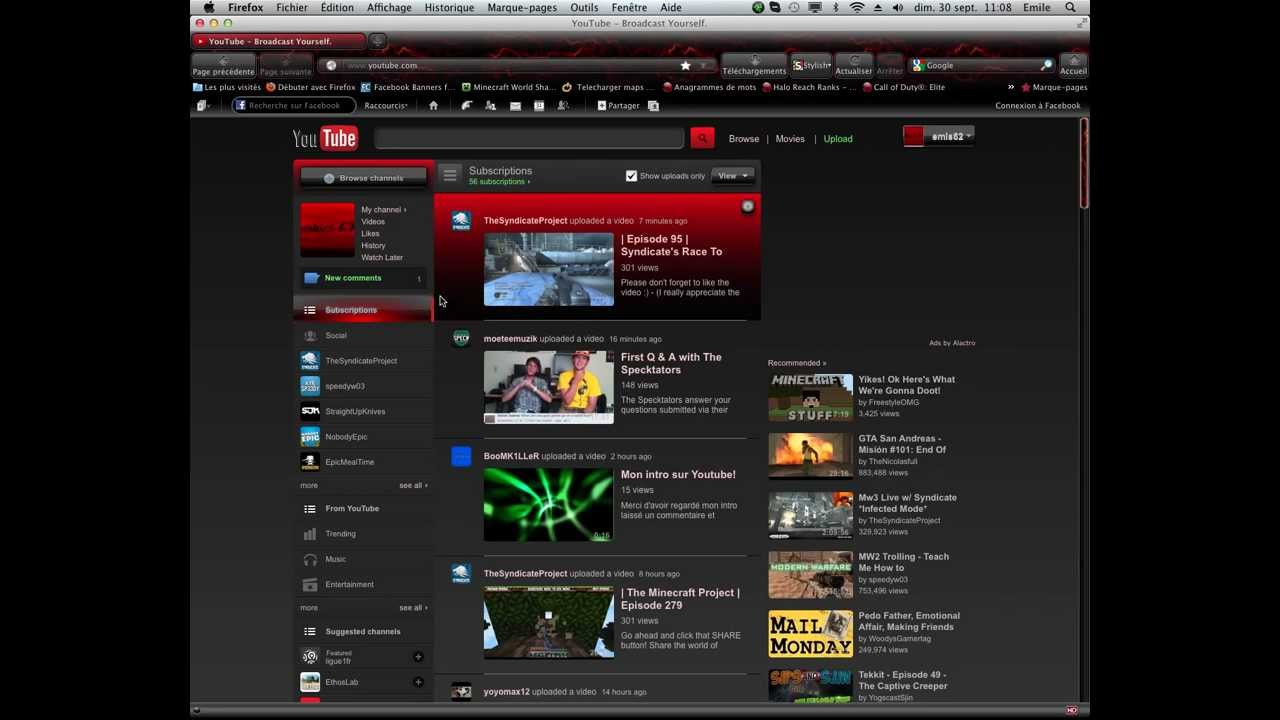Click Actualiser reload button
This screenshot has height=720, width=1280.
(853, 66)
